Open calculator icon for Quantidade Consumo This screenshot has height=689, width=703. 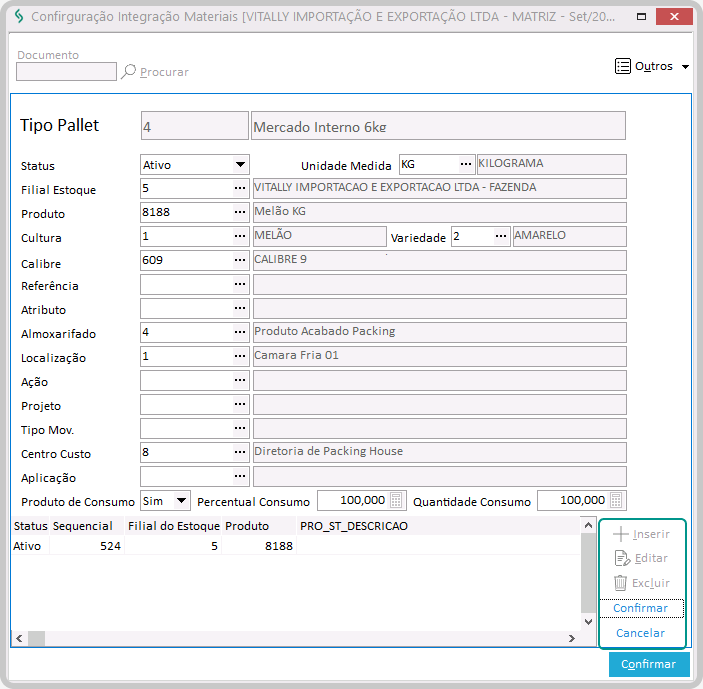coord(617,500)
